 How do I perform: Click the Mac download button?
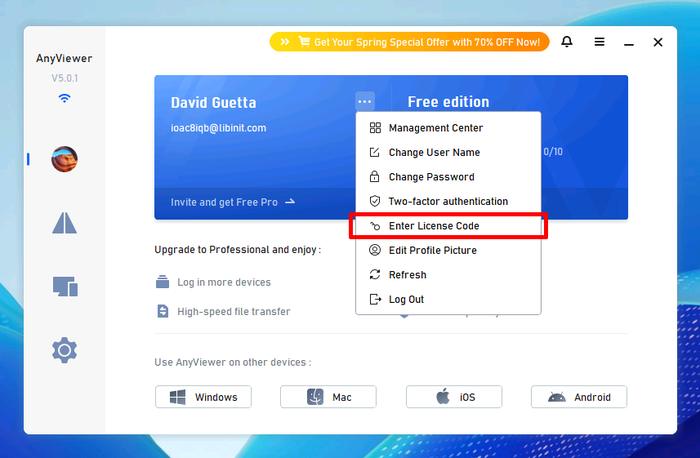click(328, 397)
